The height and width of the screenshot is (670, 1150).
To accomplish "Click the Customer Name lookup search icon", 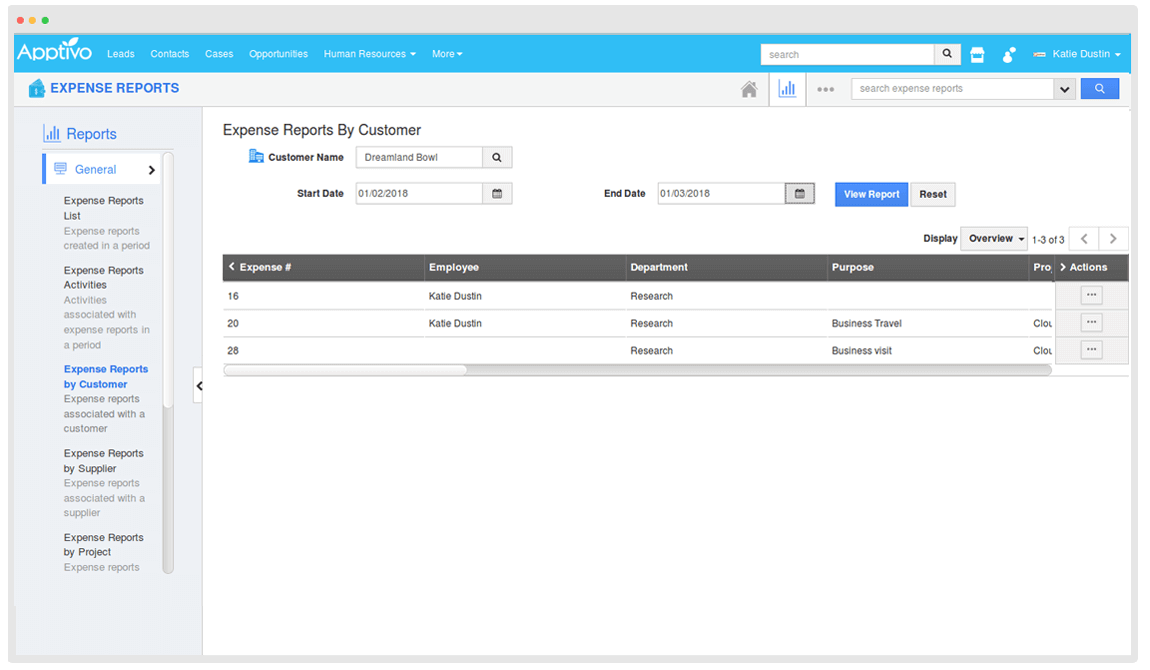I will (497, 158).
